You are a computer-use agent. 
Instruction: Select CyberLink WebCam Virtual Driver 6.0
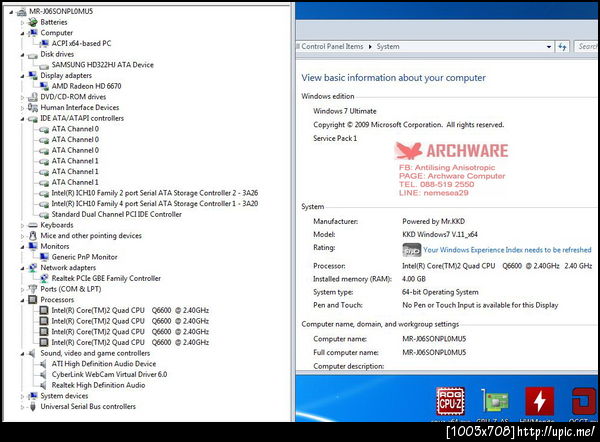[x=109, y=375]
